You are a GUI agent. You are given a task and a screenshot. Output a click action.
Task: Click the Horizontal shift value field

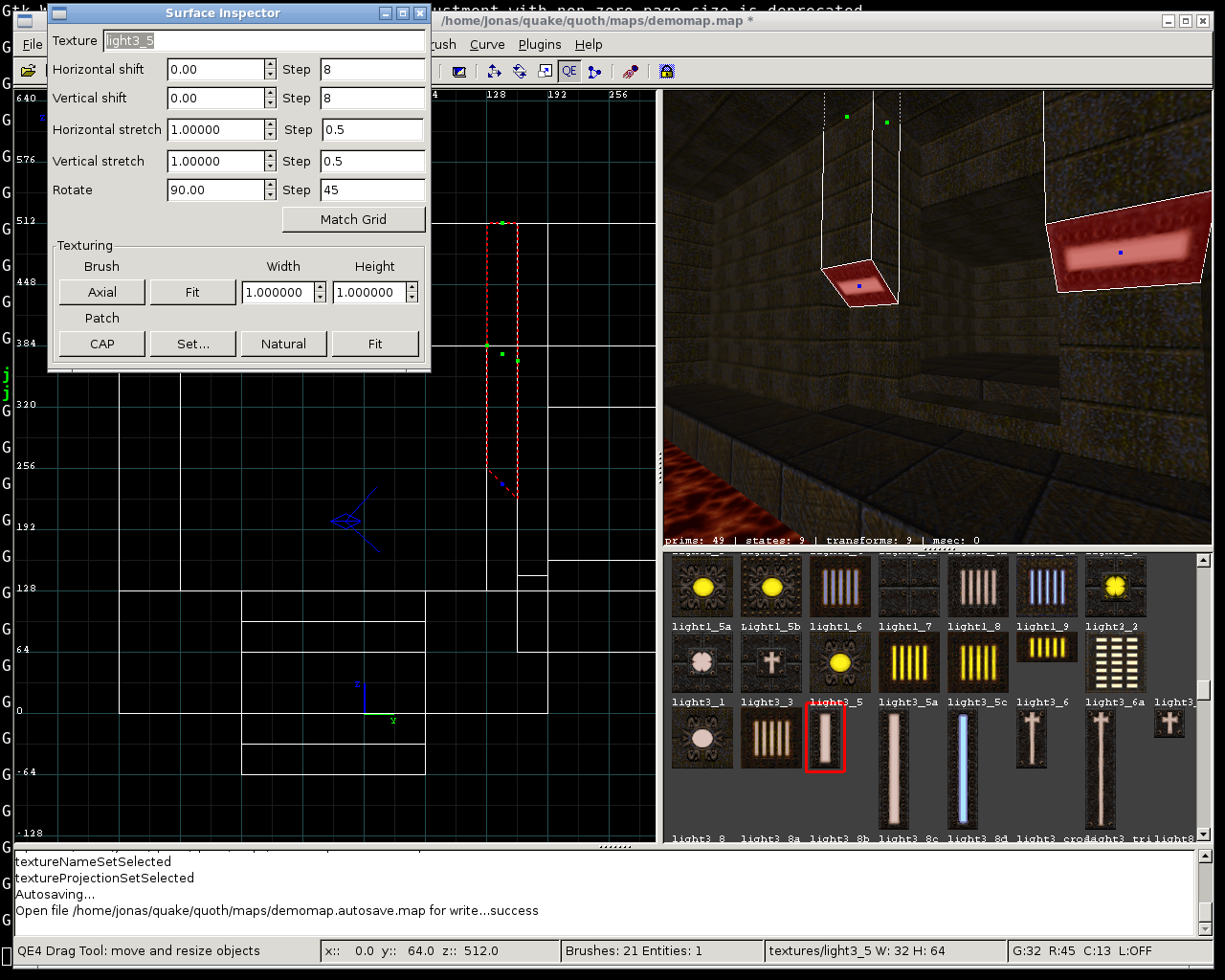tap(215, 70)
